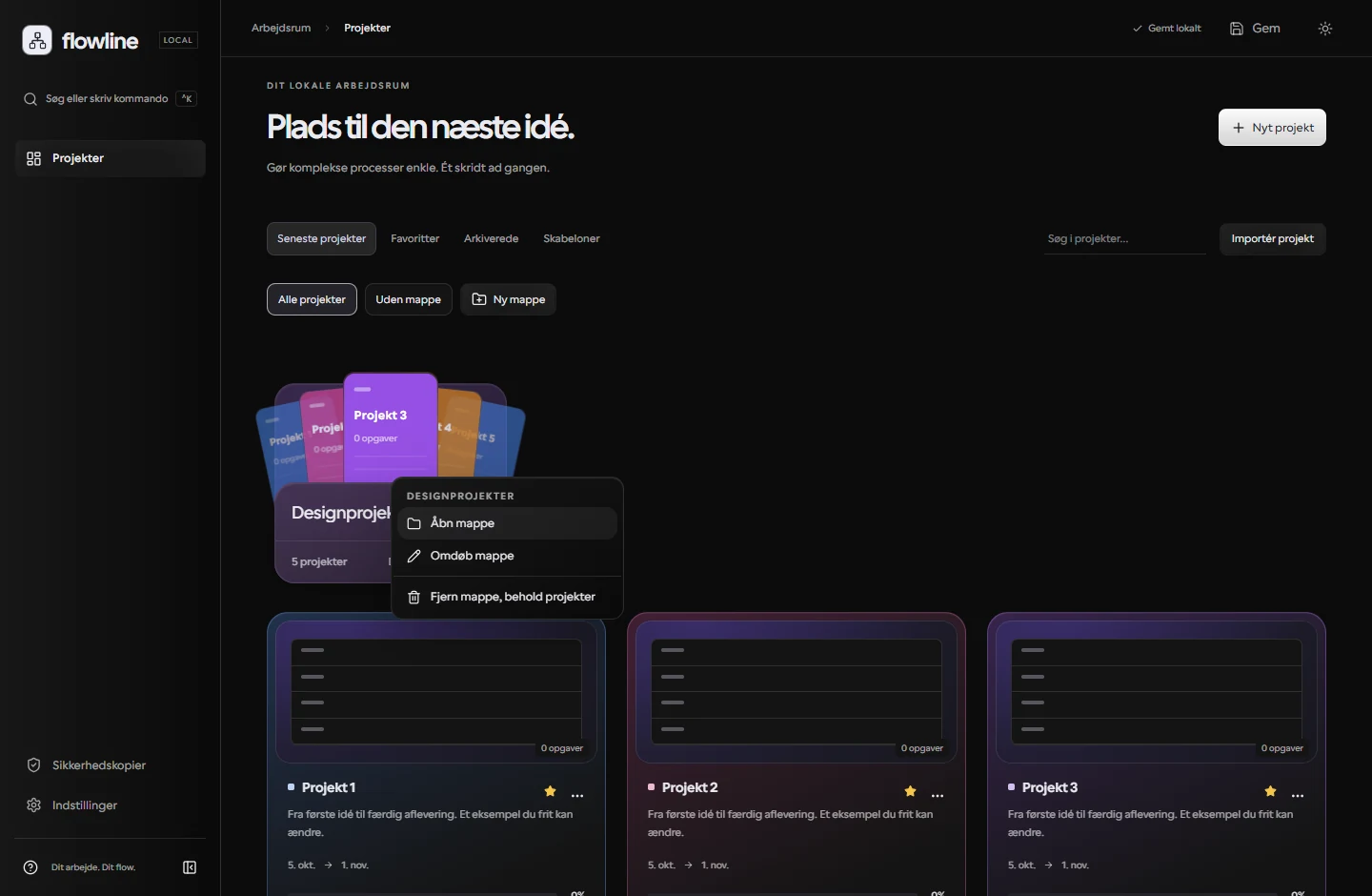Open Projekt 1 preview thumbnail
The image size is (1372, 896).
coord(436,691)
